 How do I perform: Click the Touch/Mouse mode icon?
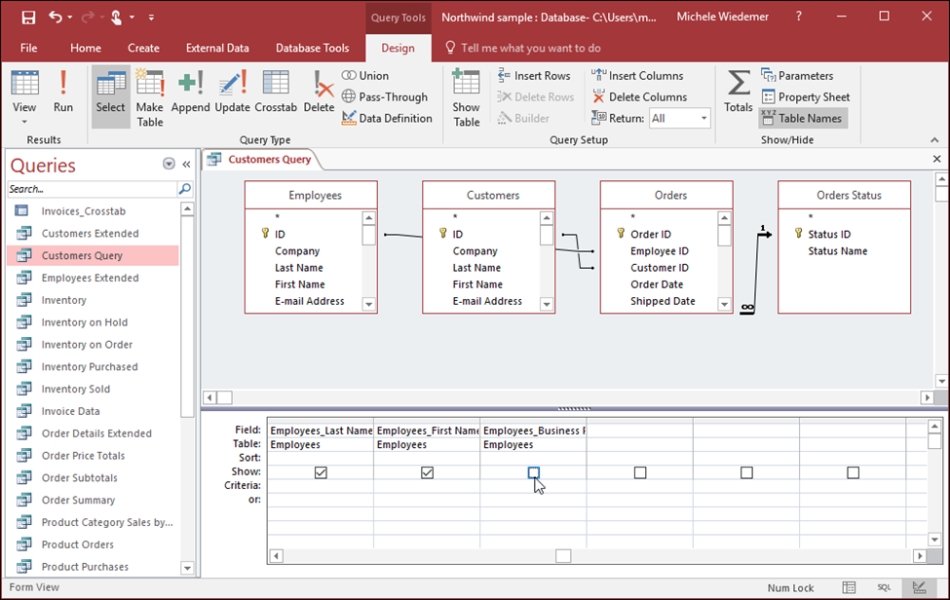coord(116,17)
